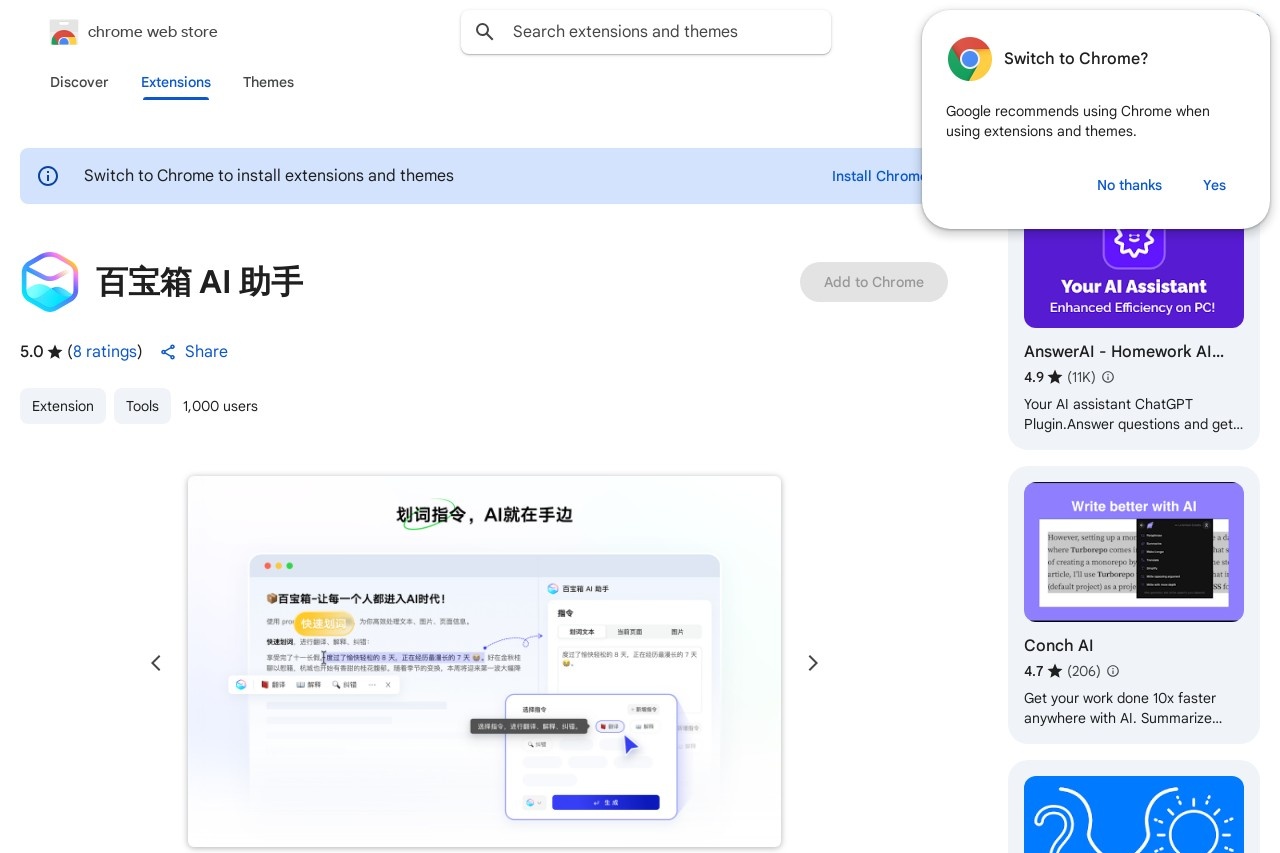Viewport: 1280px width, 853px height.
Task: Click the Chrome logo in popup
Action: 969,59
